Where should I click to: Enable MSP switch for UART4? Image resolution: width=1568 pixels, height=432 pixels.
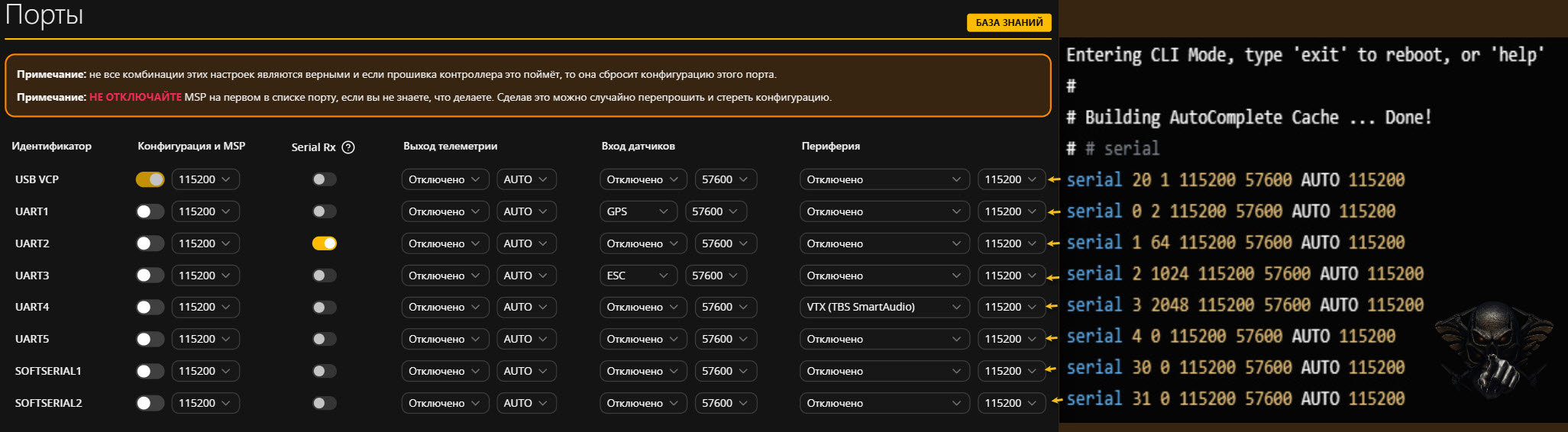[150, 307]
